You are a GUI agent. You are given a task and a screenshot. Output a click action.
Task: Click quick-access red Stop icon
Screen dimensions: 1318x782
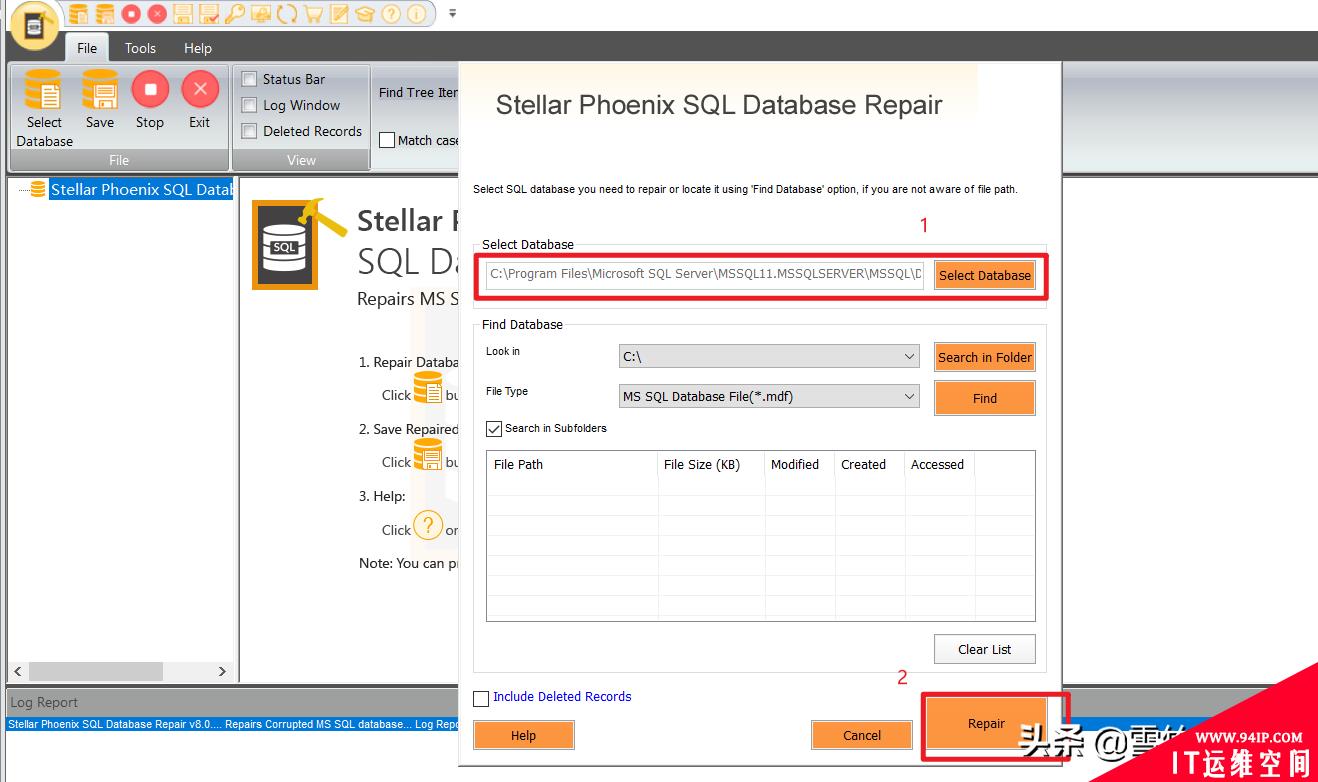(x=131, y=14)
